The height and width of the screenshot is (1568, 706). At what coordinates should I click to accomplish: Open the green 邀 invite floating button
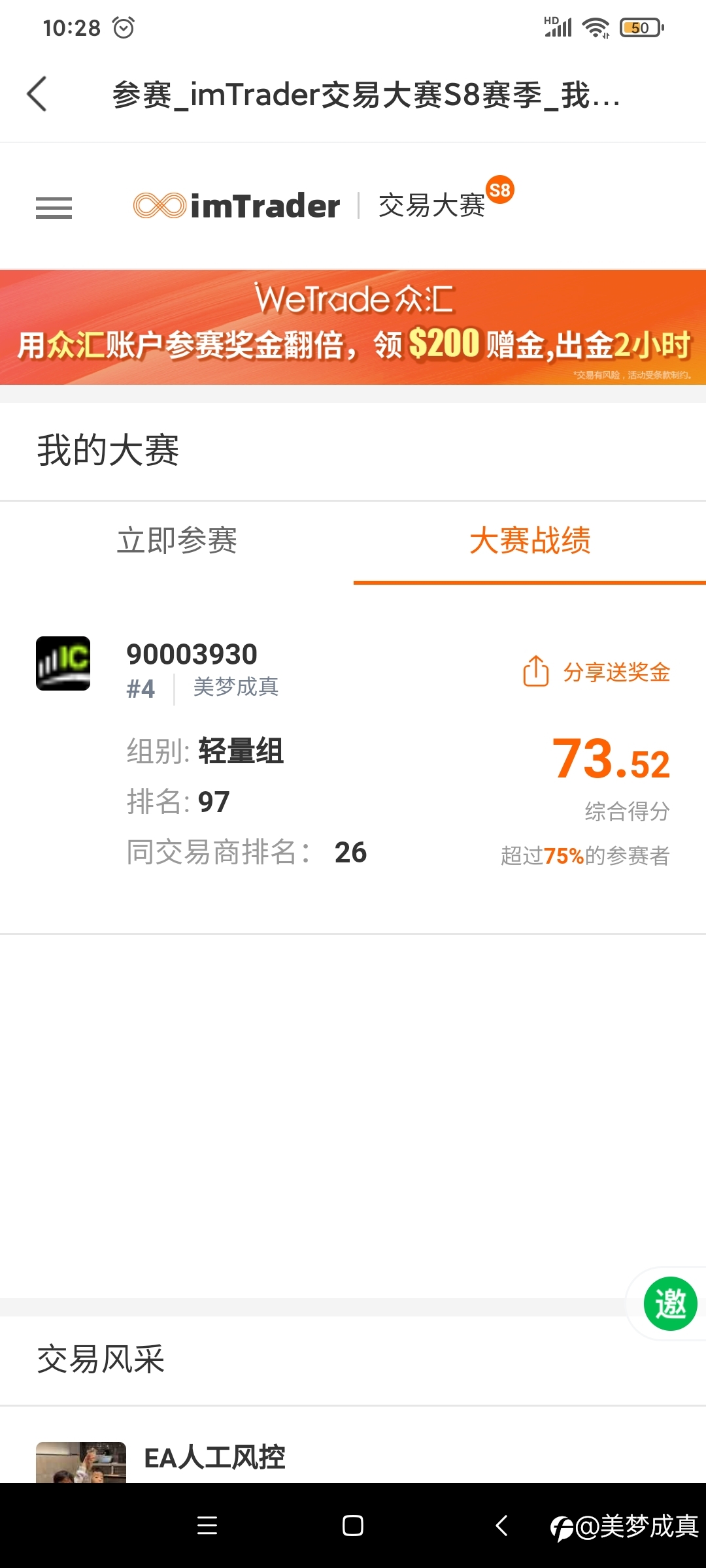(x=670, y=1303)
